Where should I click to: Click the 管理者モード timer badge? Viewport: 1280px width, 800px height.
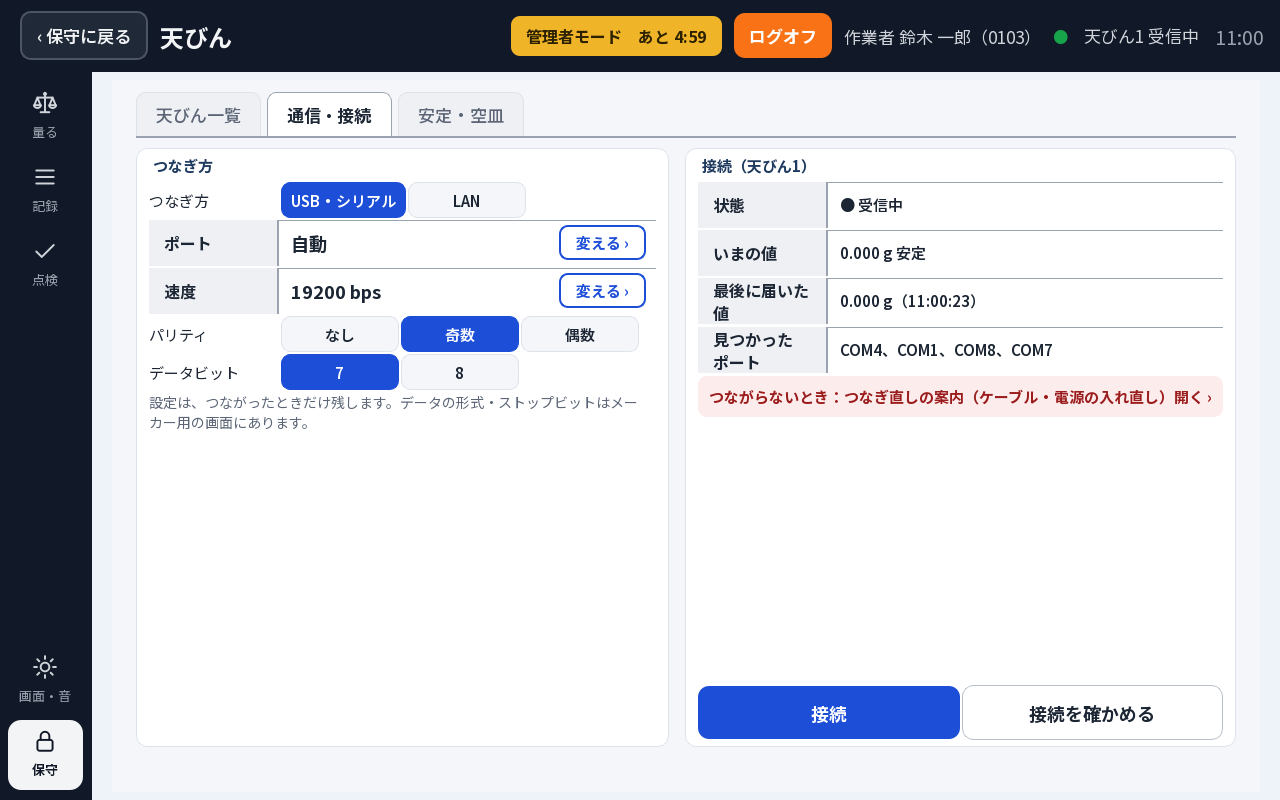[x=616, y=36]
